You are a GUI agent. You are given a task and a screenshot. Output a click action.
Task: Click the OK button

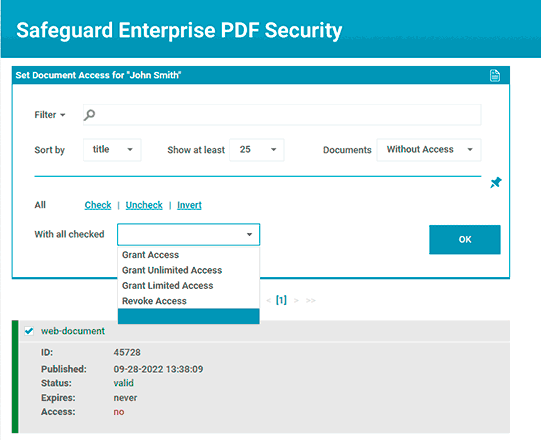(465, 239)
